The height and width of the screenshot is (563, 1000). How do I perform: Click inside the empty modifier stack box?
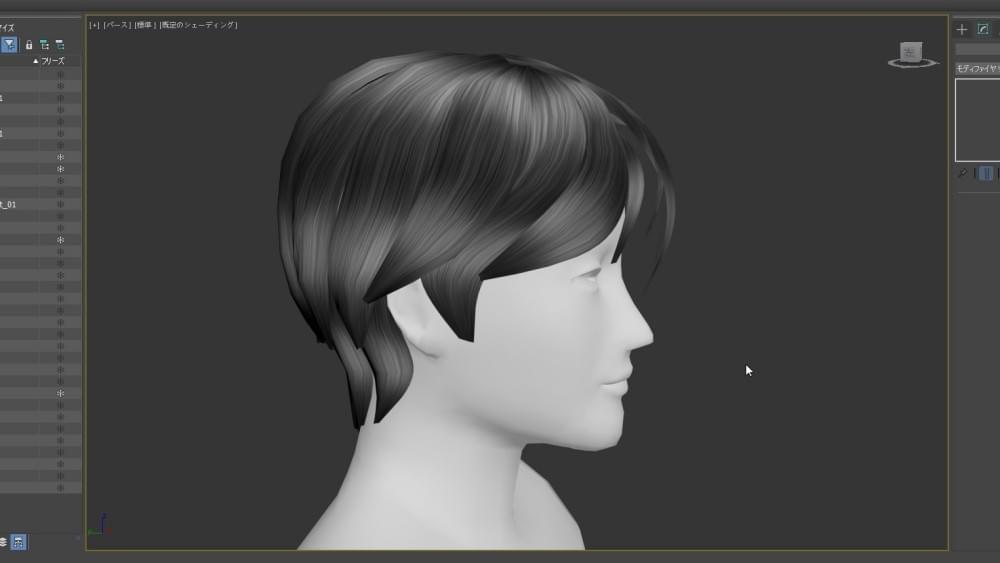pos(978,120)
